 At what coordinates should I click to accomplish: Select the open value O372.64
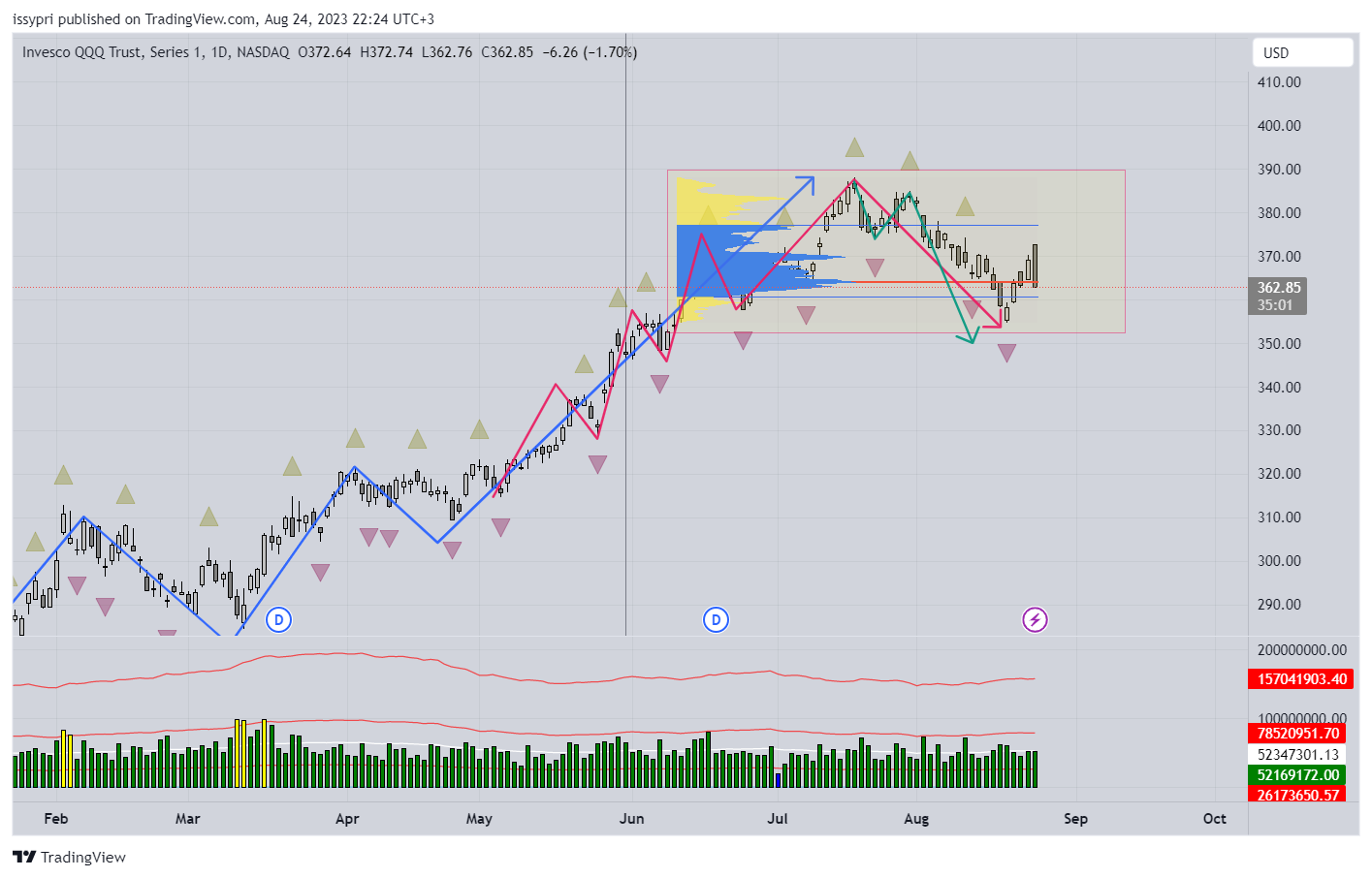pyautogui.click(x=325, y=52)
